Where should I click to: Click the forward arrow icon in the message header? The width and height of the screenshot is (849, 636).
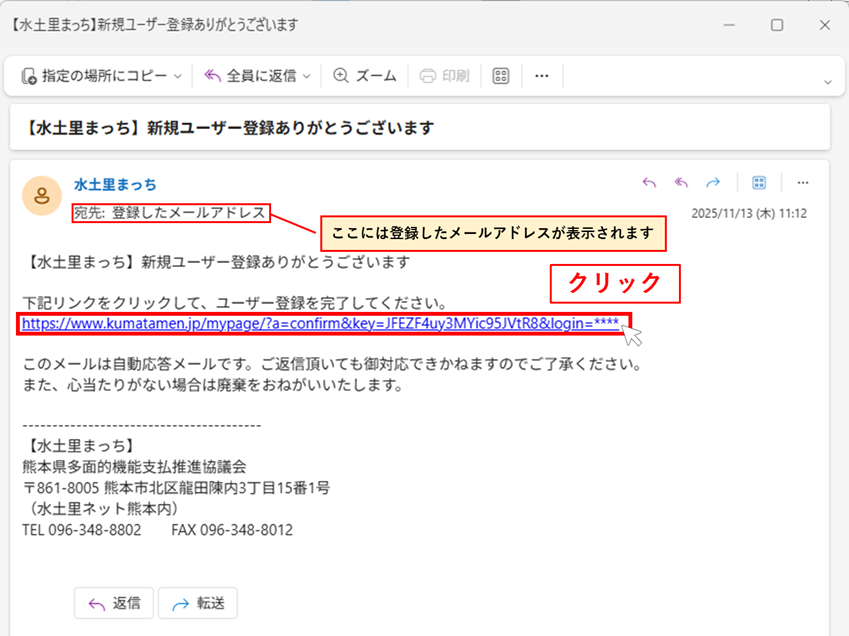pyautogui.click(x=713, y=183)
